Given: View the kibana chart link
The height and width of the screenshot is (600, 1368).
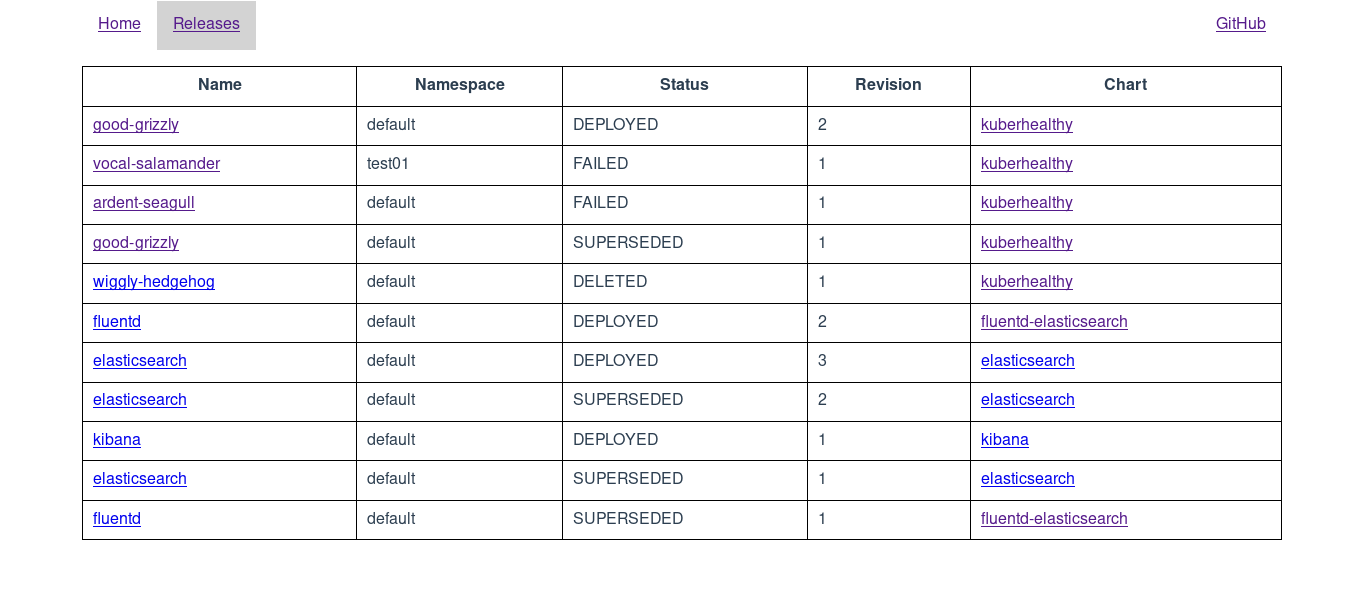Looking at the screenshot, I should (1004, 439).
